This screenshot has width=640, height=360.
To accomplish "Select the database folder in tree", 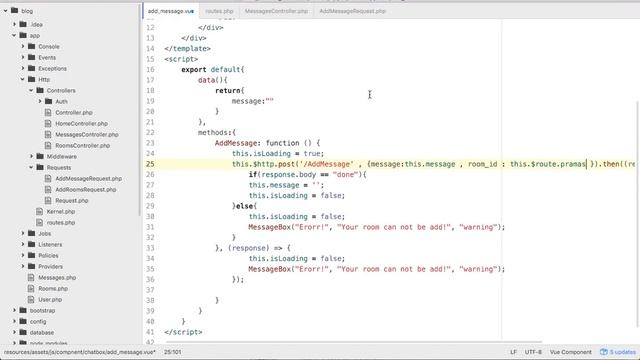I will coord(42,333).
